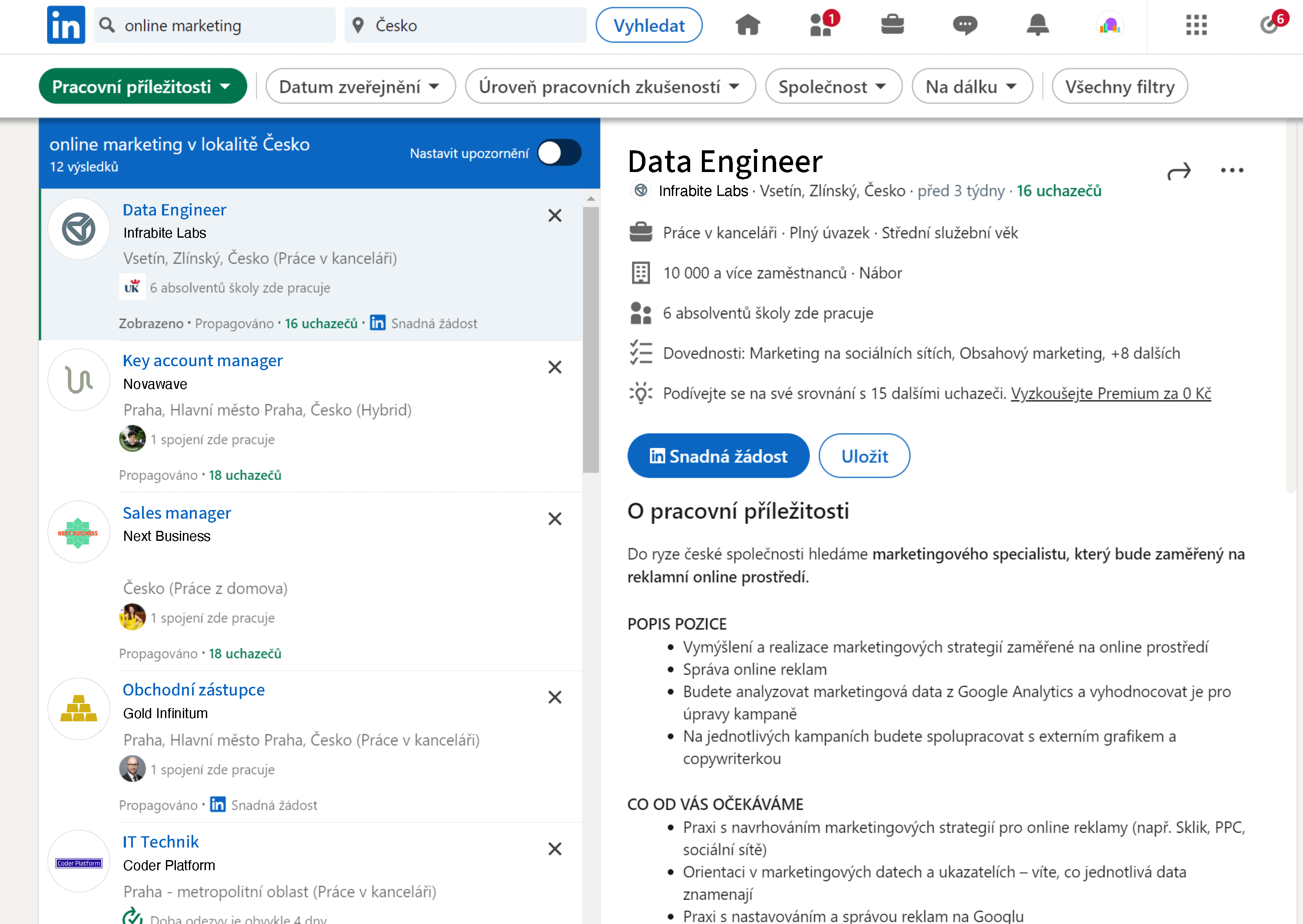Dismiss the Sales manager job card
This screenshot has width=1303, height=924.
pos(555,519)
